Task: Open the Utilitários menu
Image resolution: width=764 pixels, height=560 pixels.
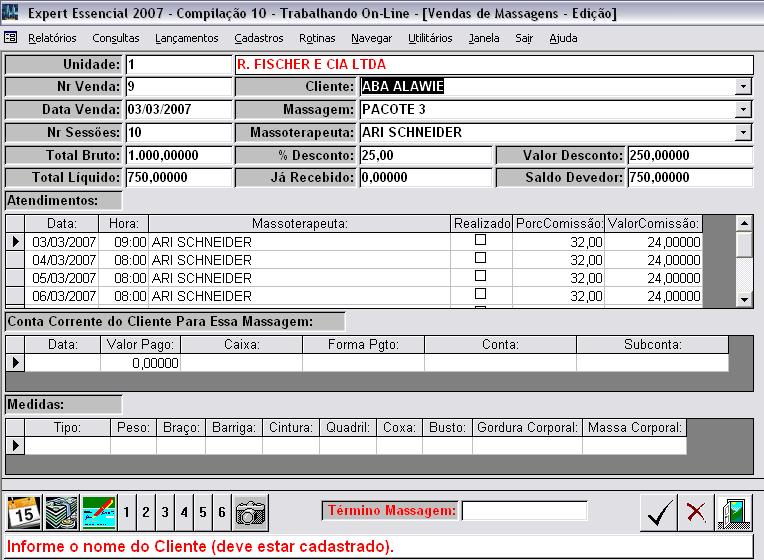Action: pyautogui.click(x=430, y=38)
